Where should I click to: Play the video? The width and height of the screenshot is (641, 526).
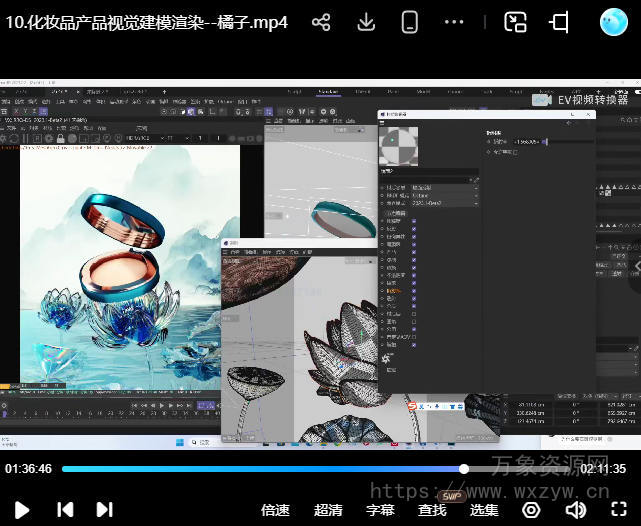coord(22,509)
